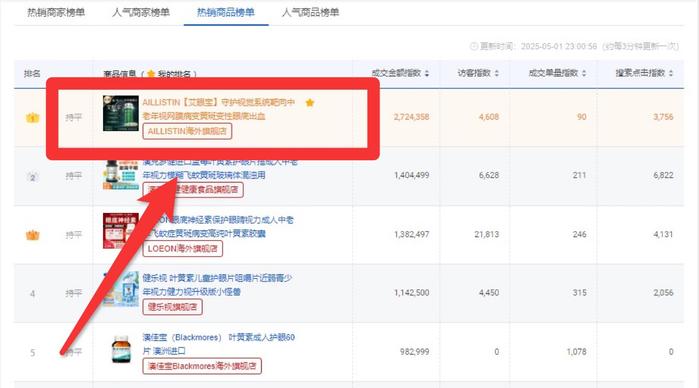Click the clock icon beside 更新时间

coord(474,46)
